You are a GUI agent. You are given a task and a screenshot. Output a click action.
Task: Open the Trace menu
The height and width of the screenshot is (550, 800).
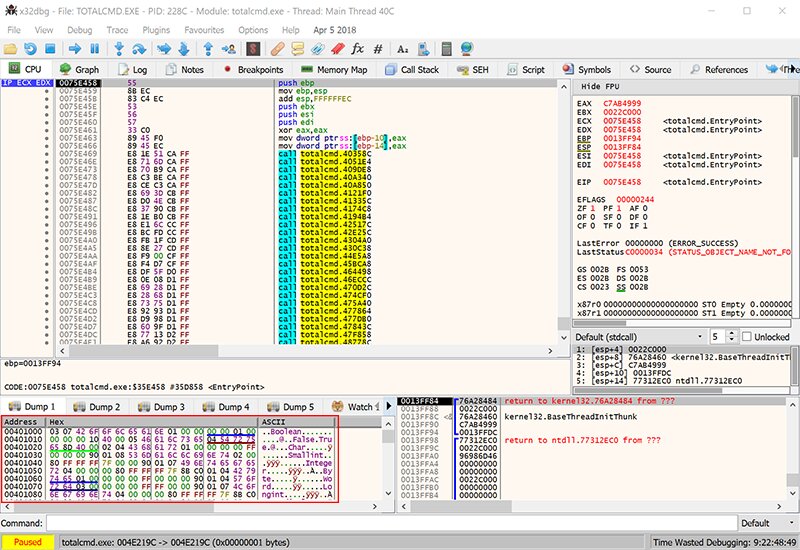click(117, 30)
